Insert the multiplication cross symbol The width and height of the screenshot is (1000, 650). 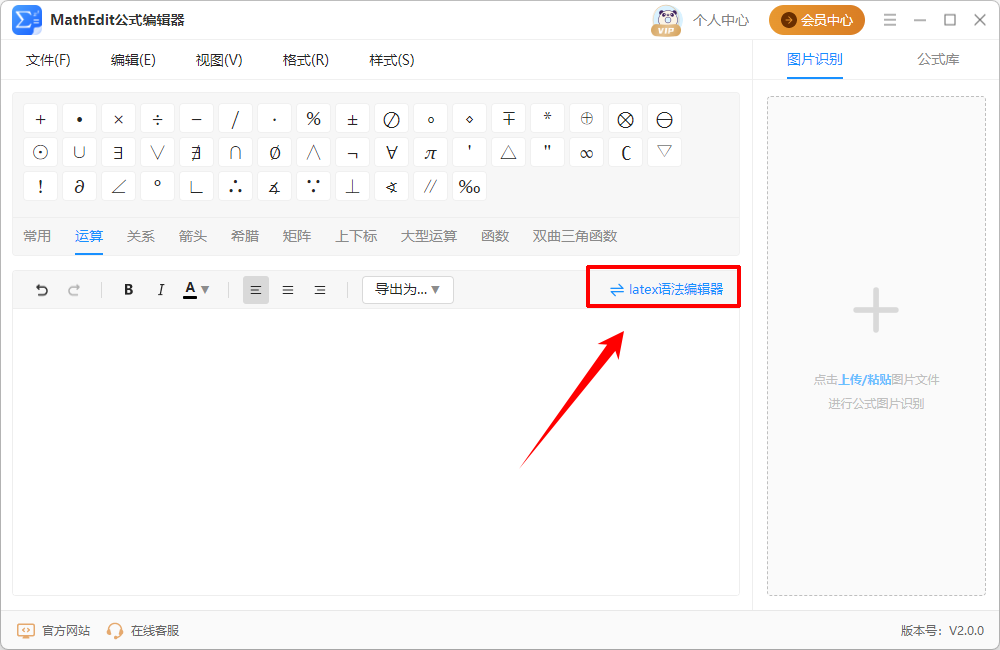point(118,119)
